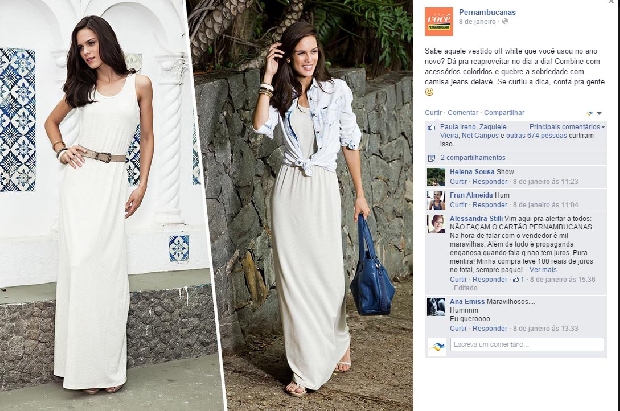The height and width of the screenshot is (411, 620).
Task: View the 2 compartilhamentos shares link
Action: pyautogui.click(x=473, y=158)
